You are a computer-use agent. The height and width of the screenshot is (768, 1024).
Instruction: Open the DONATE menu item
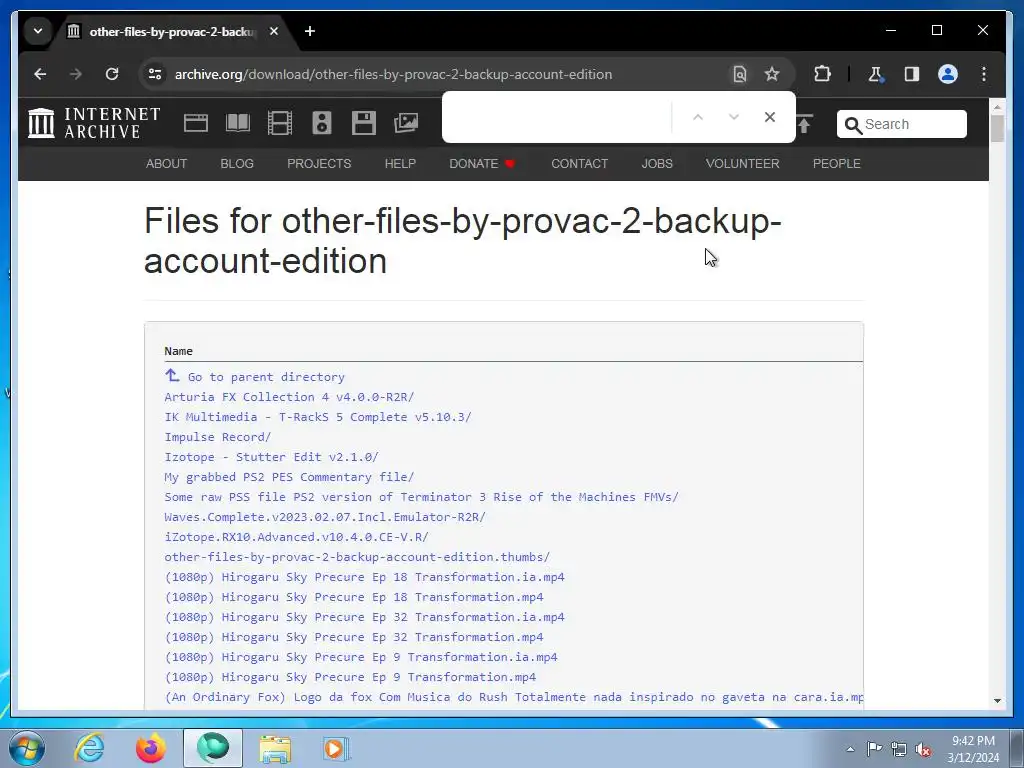[x=482, y=164]
